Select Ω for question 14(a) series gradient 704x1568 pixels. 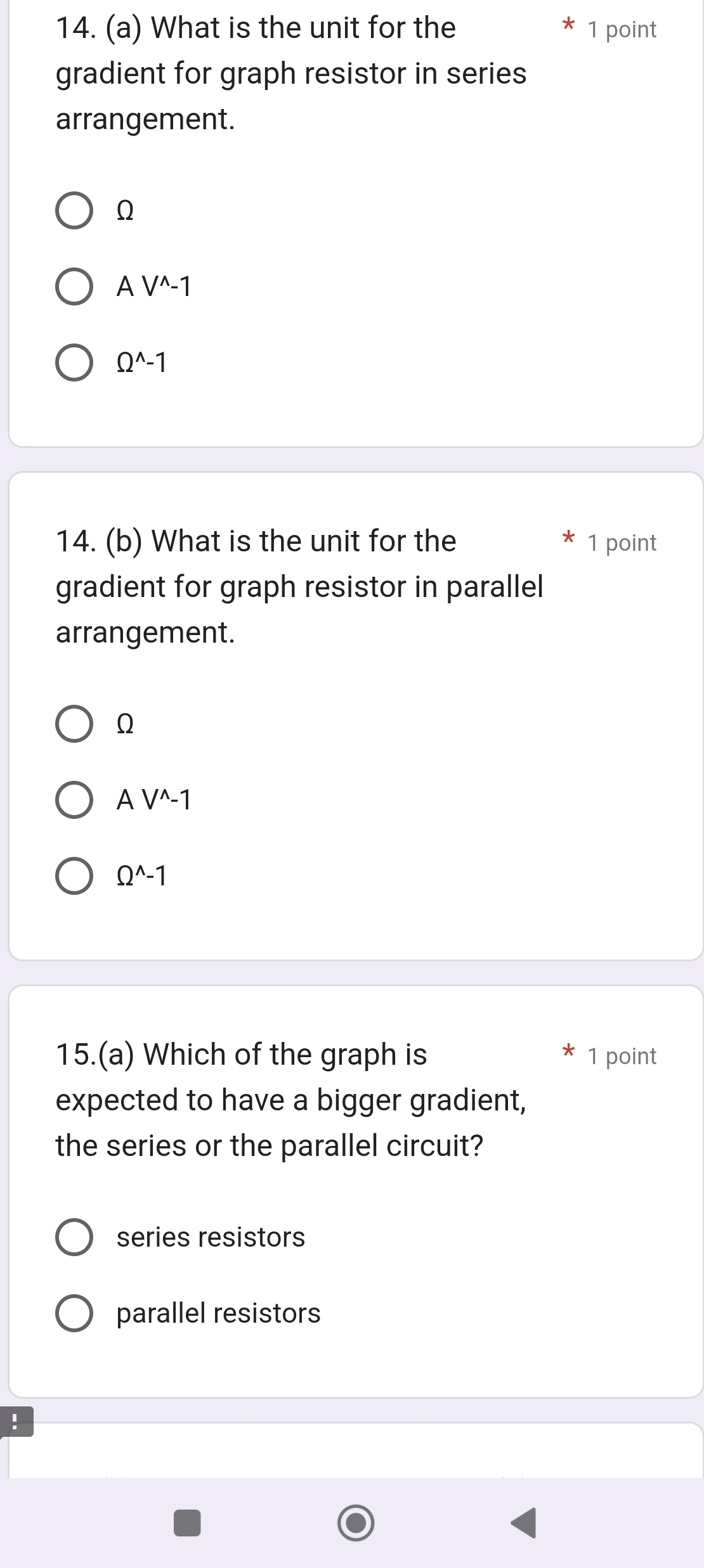click(x=74, y=210)
